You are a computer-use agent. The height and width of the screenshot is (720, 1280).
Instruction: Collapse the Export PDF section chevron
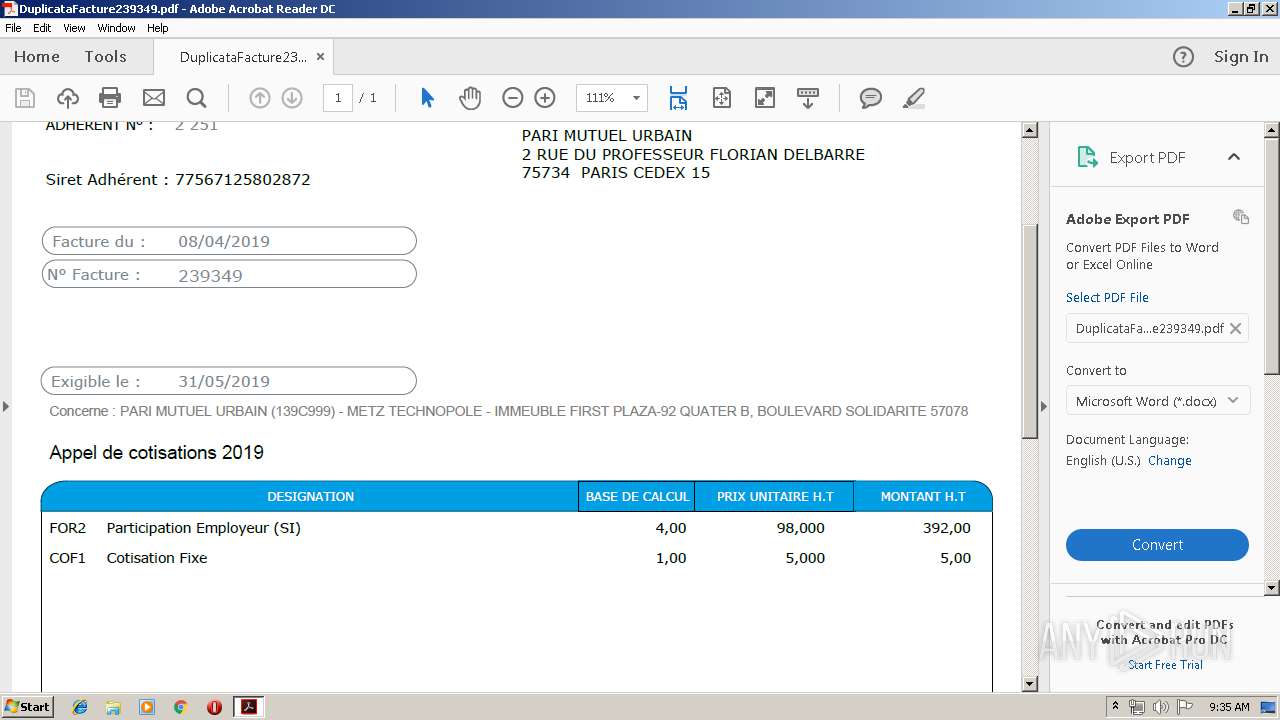(1234, 157)
